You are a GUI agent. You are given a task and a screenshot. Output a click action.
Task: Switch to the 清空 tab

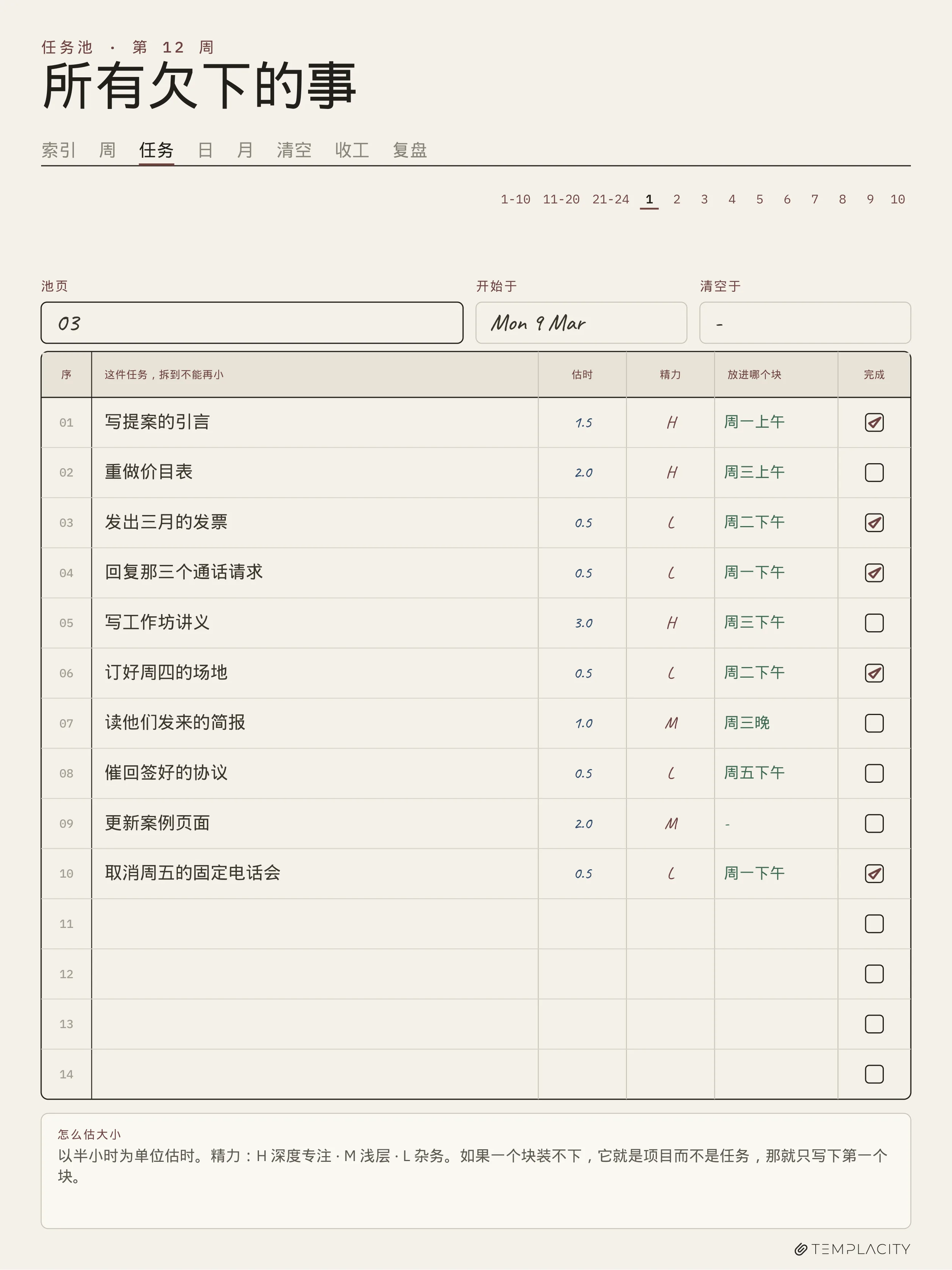point(294,150)
